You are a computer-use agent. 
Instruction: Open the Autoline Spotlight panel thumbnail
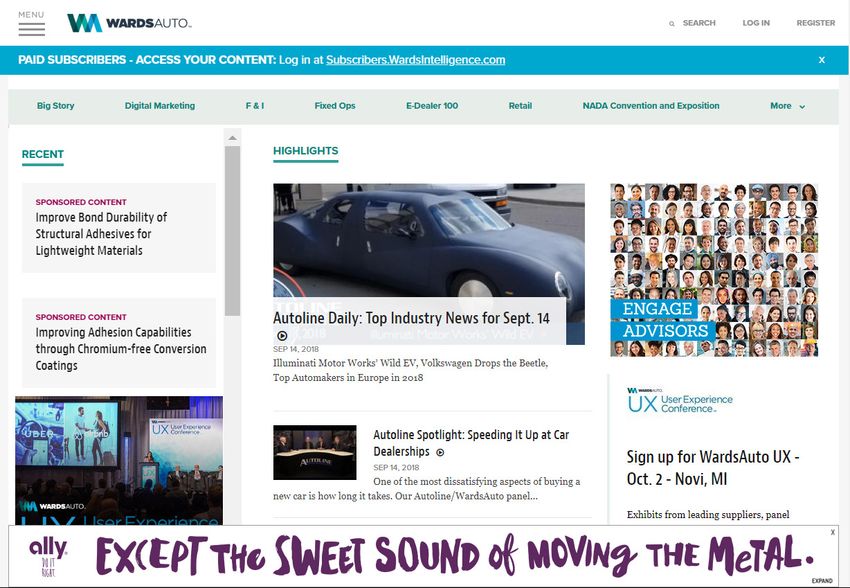(x=315, y=453)
